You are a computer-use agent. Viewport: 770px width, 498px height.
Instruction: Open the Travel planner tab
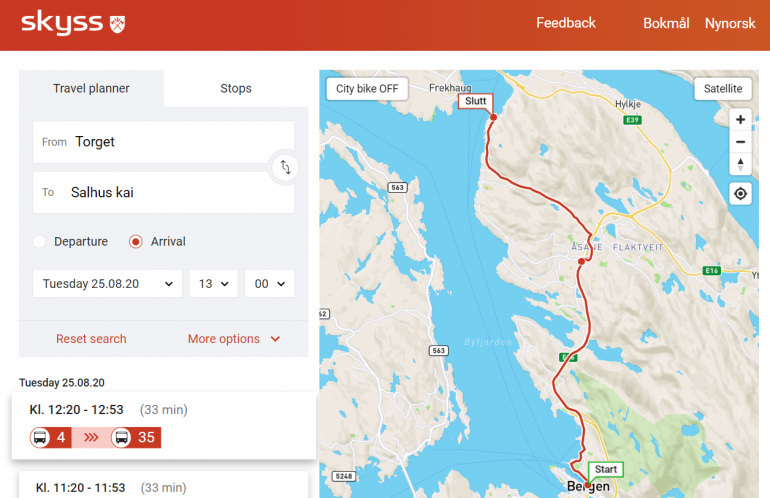click(91, 88)
